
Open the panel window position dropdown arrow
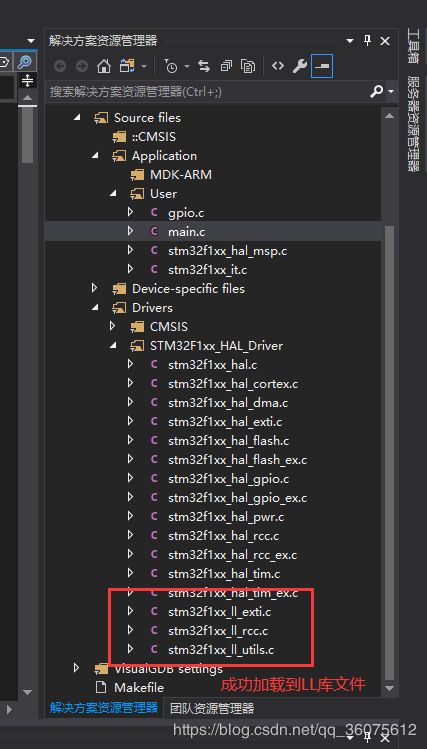click(x=350, y=42)
